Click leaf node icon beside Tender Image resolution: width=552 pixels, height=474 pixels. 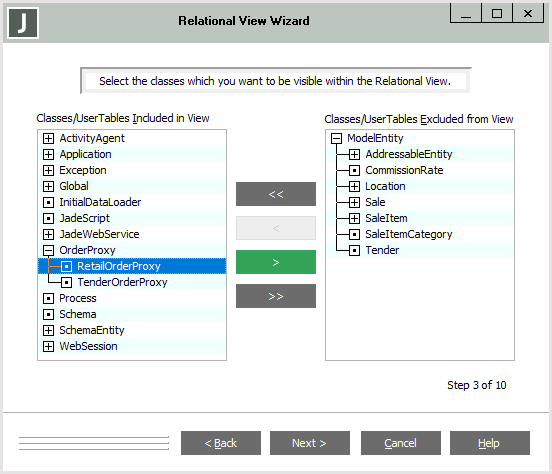[354, 250]
